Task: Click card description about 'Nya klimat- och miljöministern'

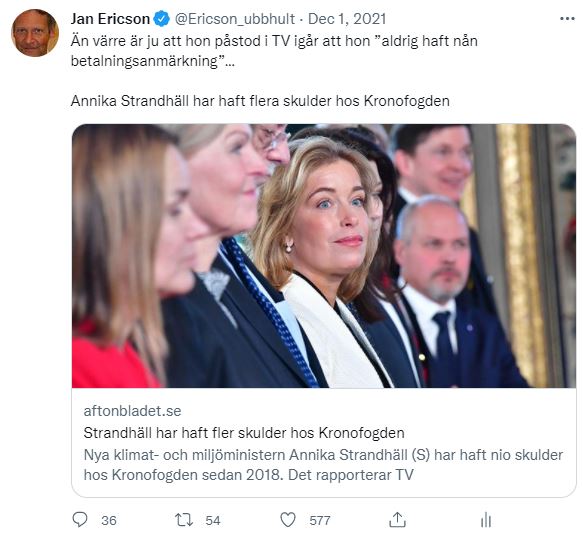Action: click(x=323, y=465)
